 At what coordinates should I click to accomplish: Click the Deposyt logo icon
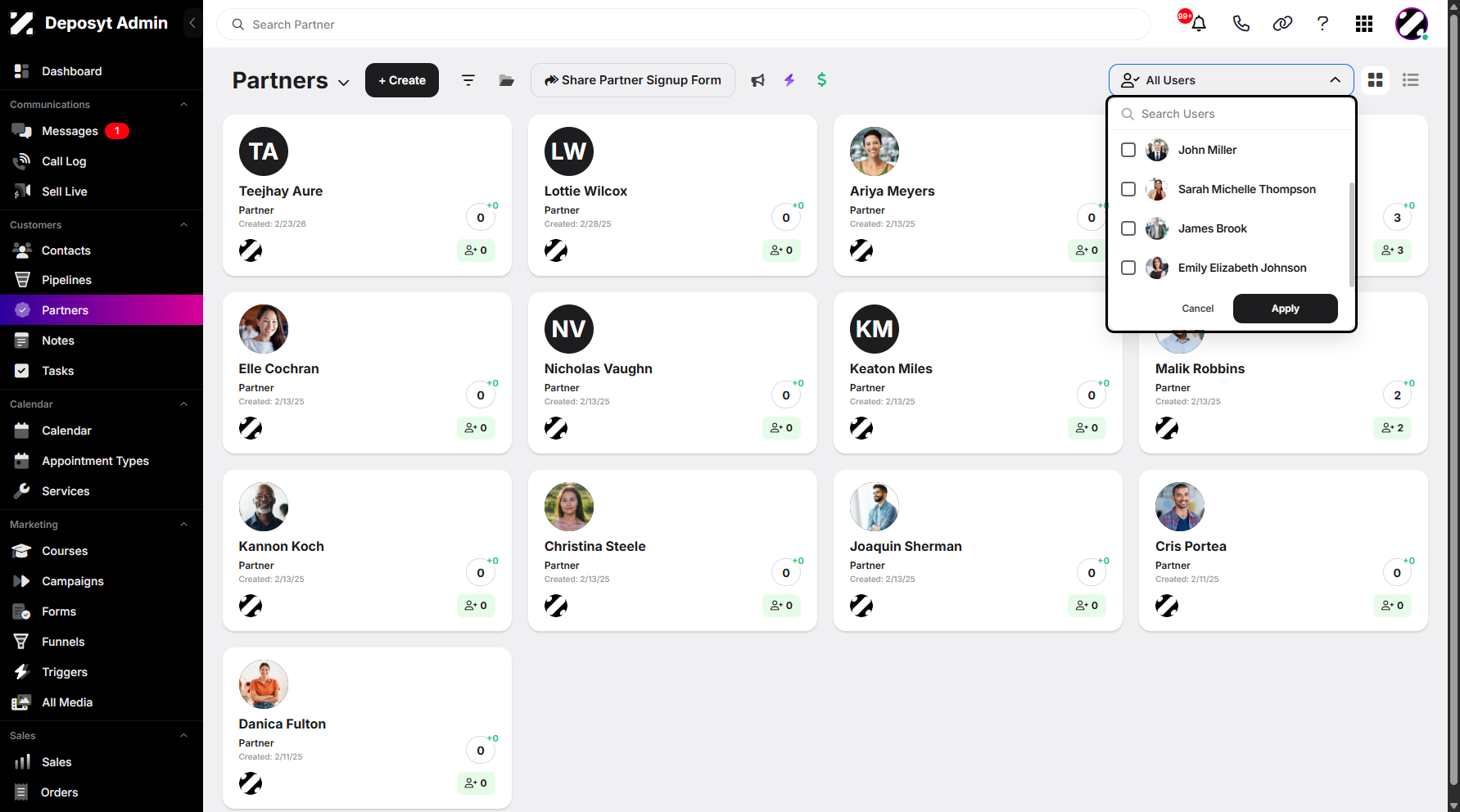[22, 23]
